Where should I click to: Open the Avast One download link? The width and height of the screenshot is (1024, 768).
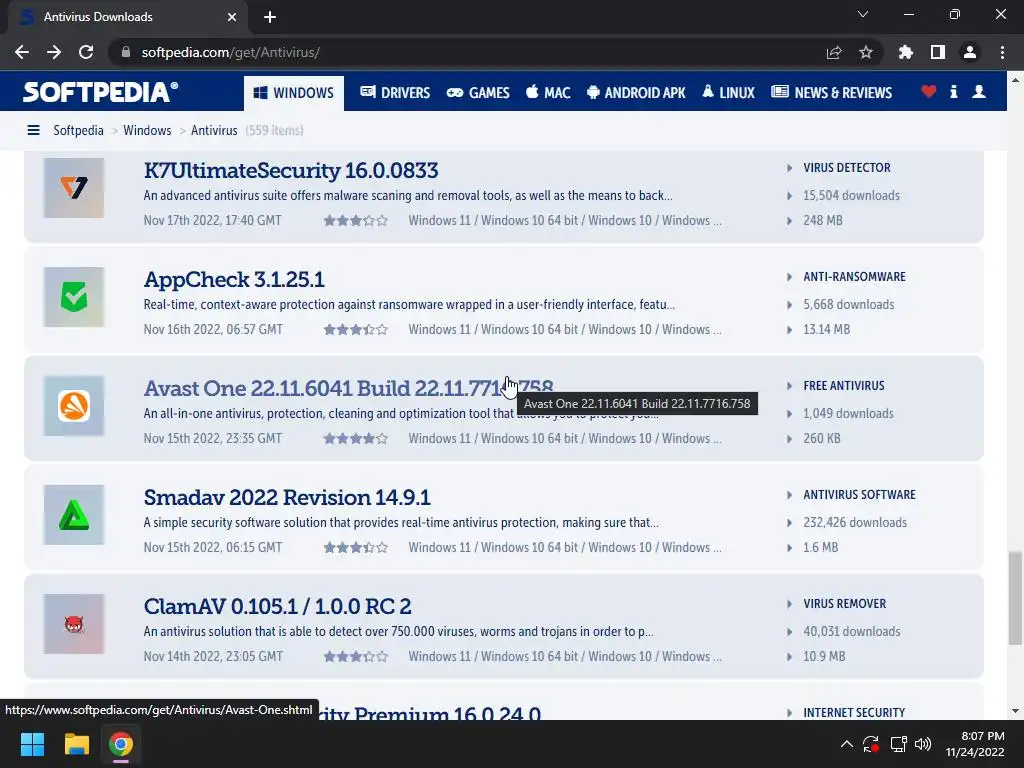click(348, 388)
